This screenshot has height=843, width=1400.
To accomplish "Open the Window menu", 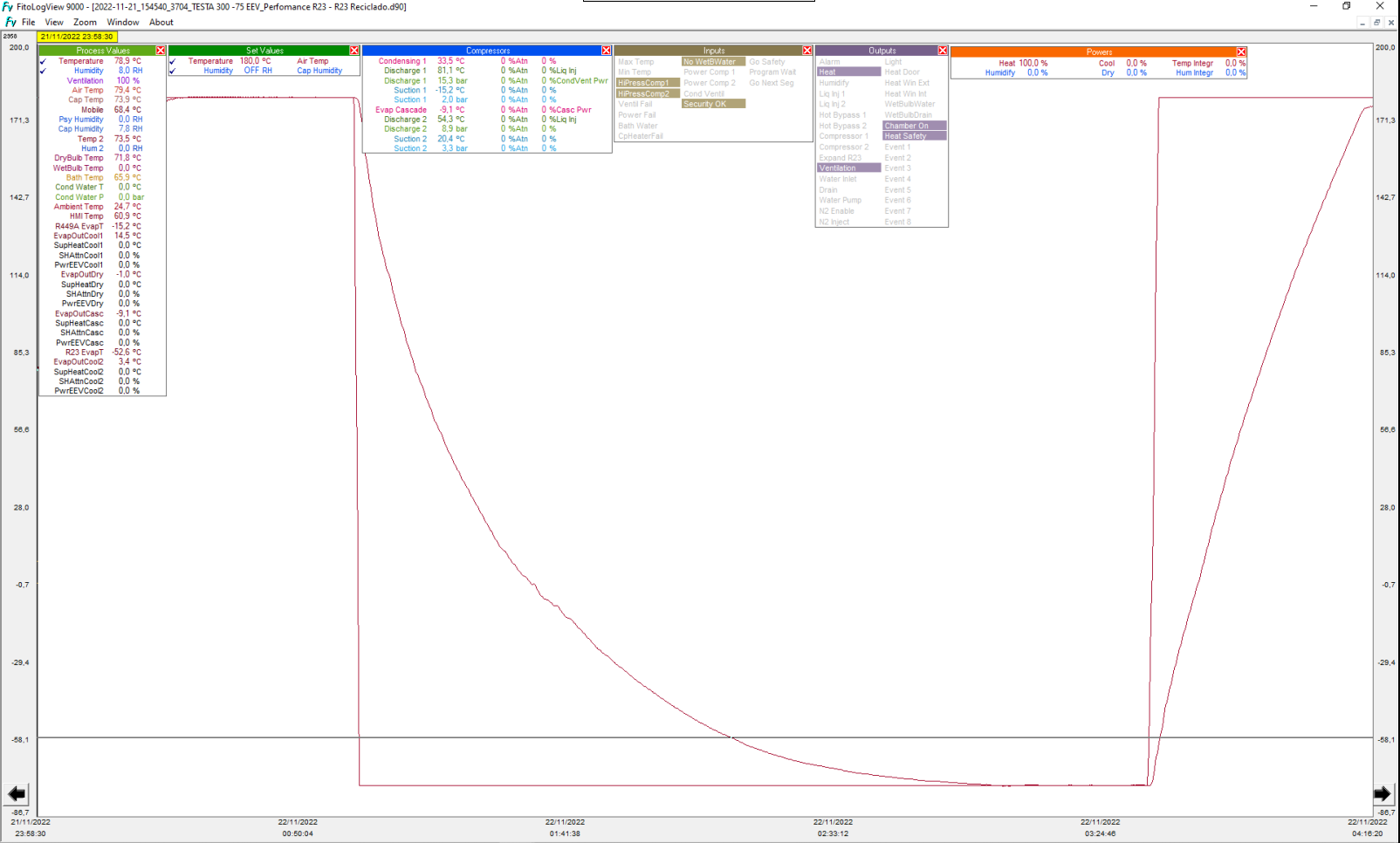I will (x=123, y=23).
